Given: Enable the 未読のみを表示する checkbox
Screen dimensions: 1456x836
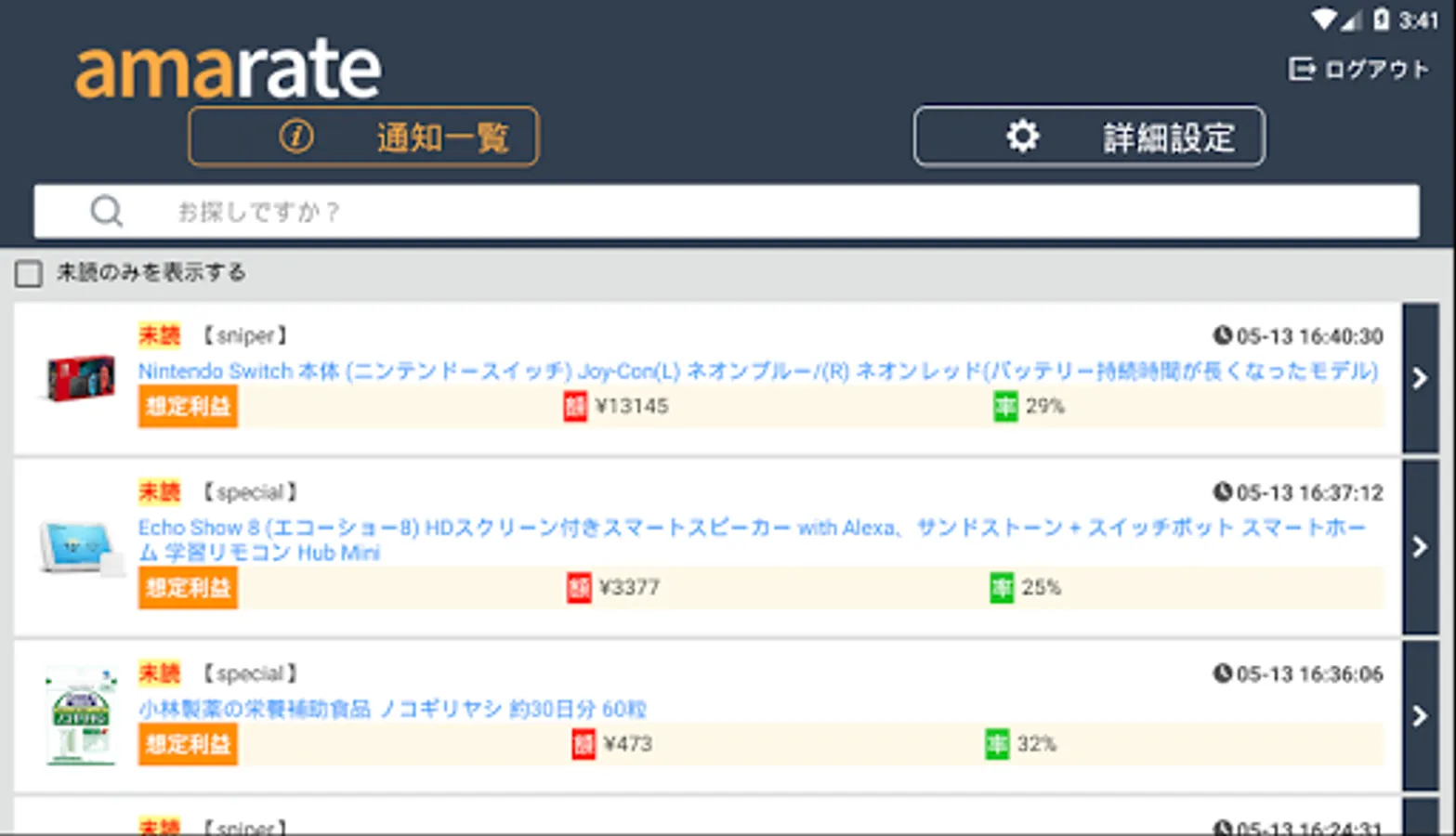Looking at the screenshot, I should 28,272.
